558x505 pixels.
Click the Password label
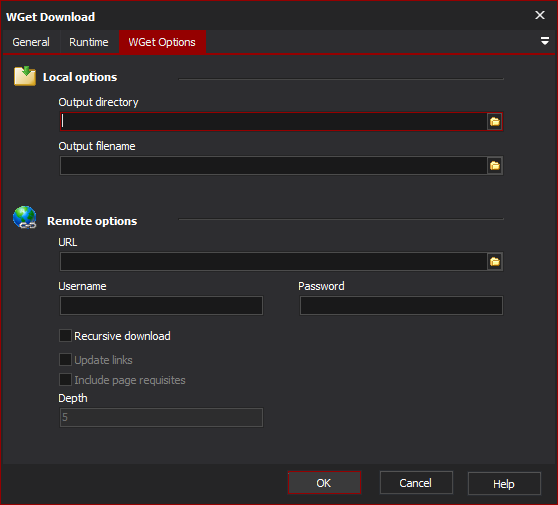click(x=321, y=286)
